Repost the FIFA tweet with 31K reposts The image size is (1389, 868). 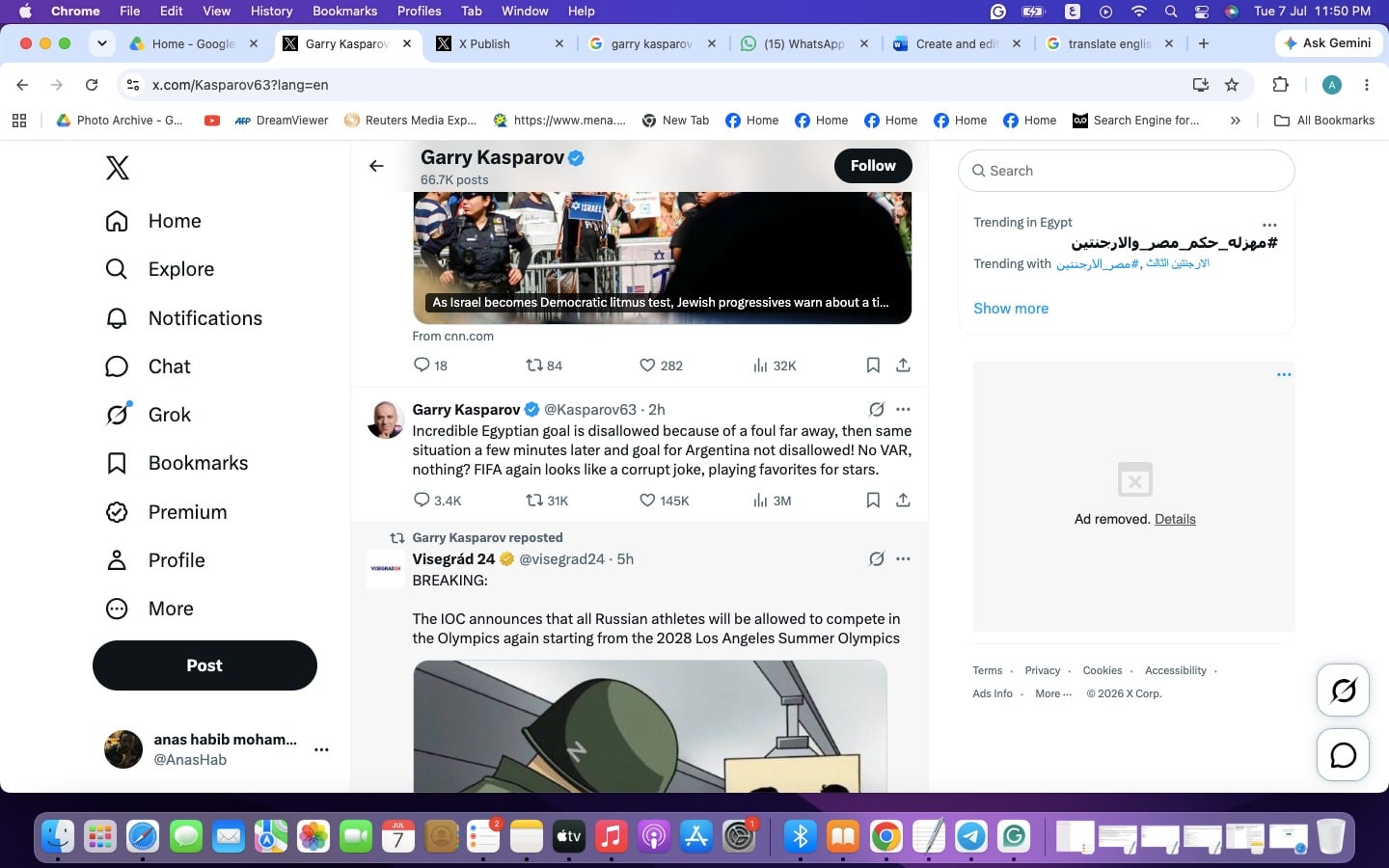[547, 501]
